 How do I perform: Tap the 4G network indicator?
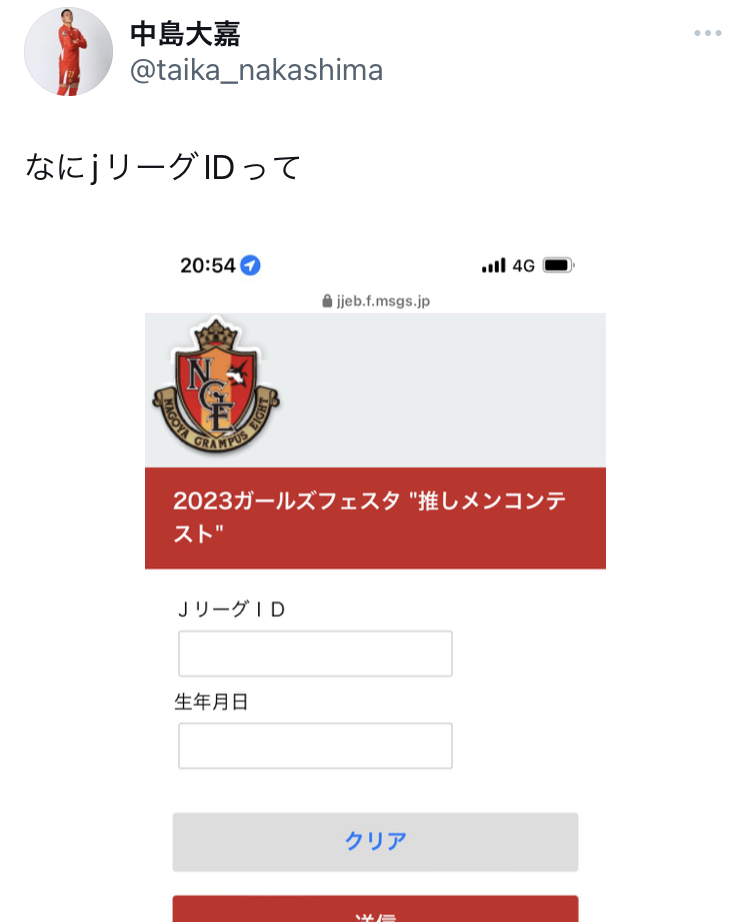click(523, 266)
